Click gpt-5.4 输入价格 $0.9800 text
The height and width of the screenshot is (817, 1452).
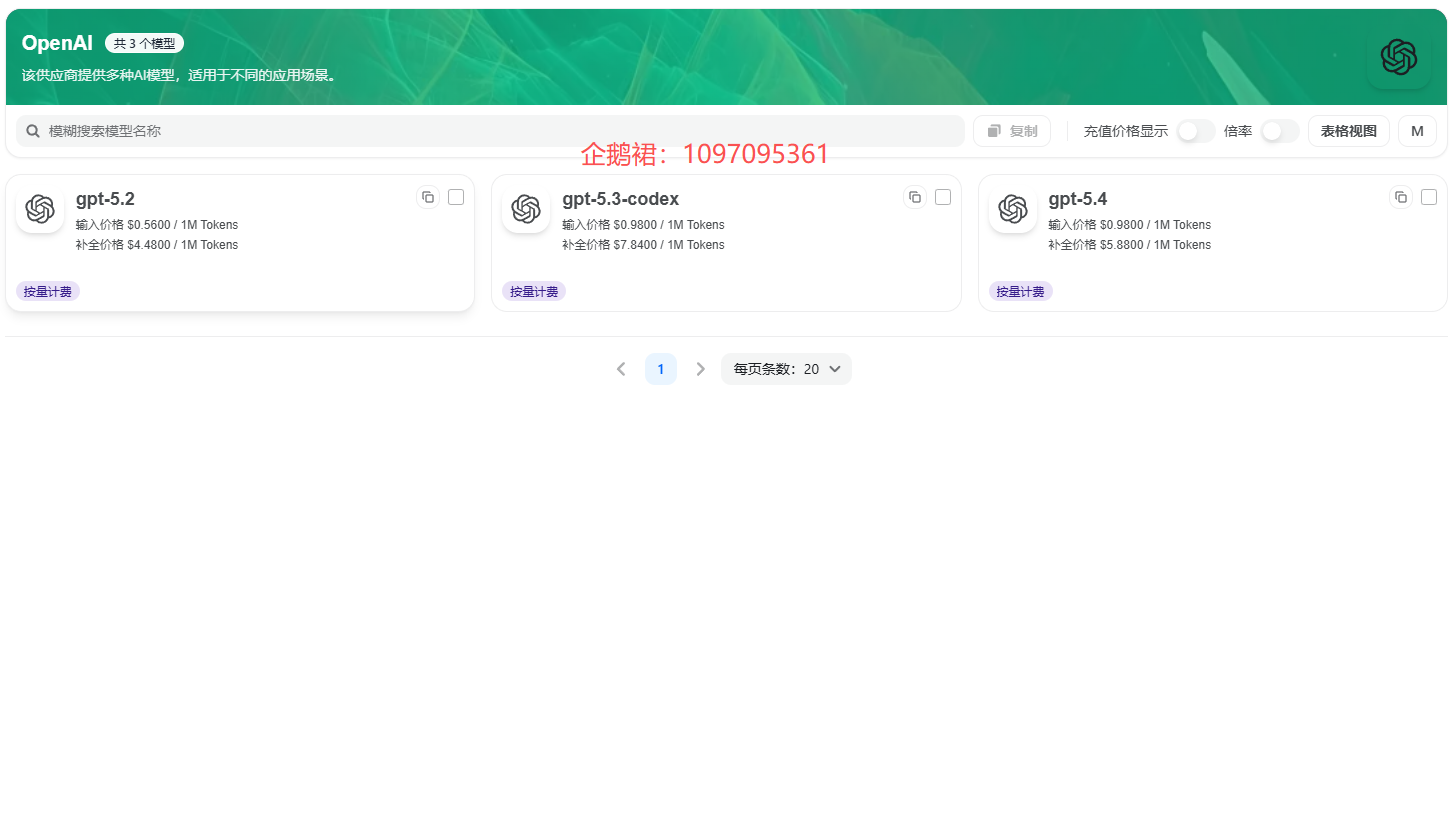click(1130, 225)
